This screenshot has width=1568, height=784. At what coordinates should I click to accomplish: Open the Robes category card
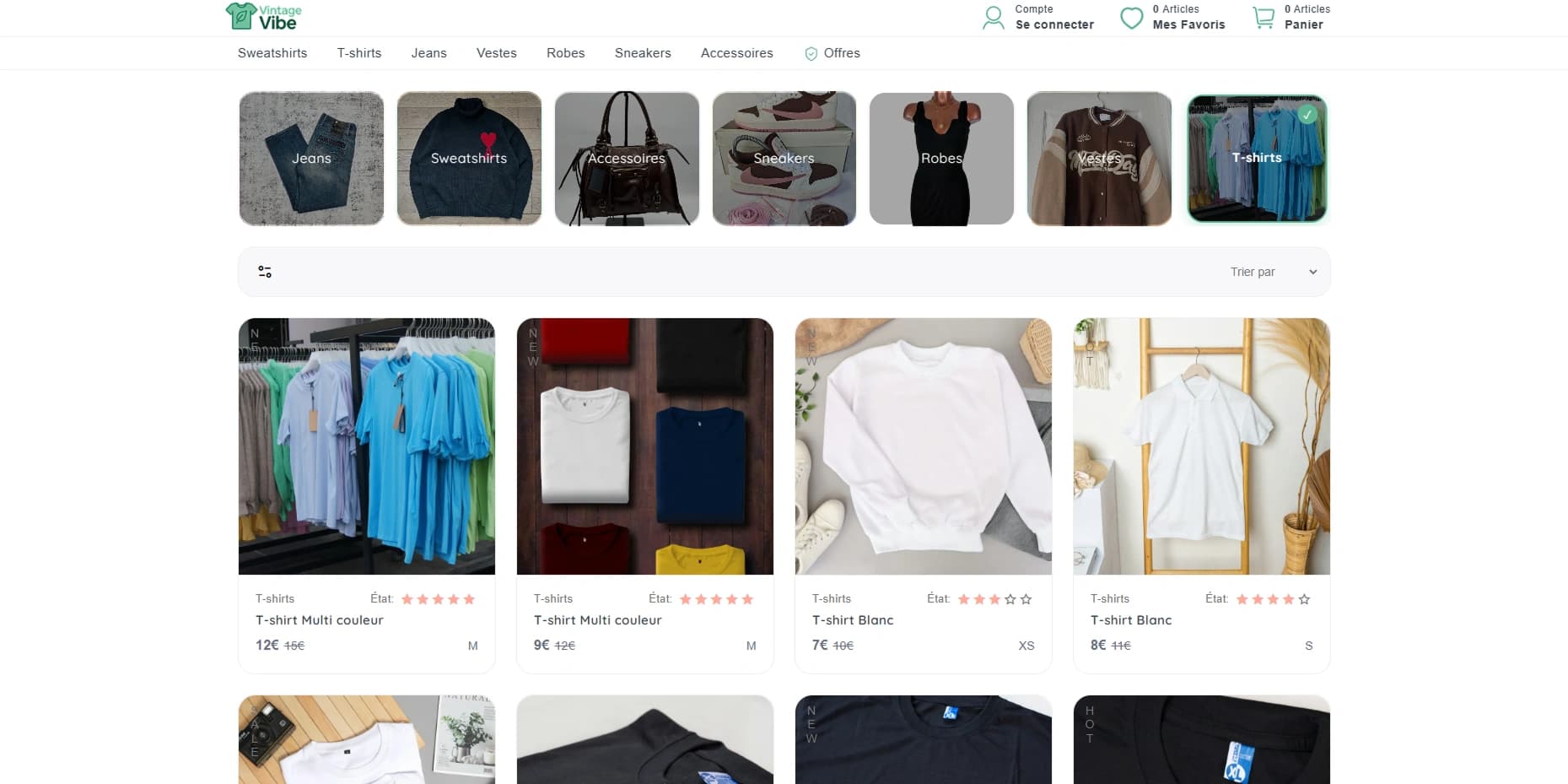(941, 158)
